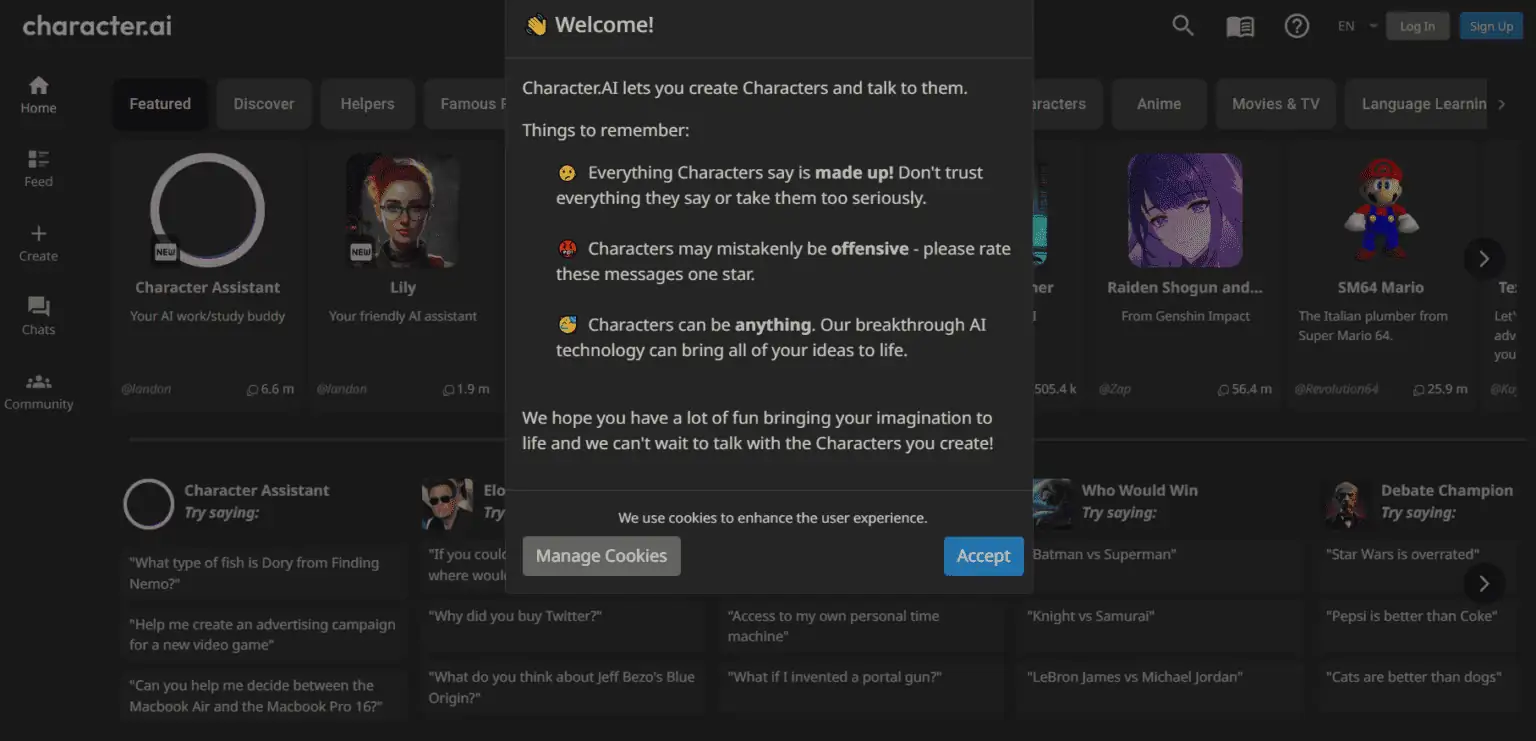Viewport: 1536px width, 741px height.
Task: Click the Lily name label
Action: point(403,287)
